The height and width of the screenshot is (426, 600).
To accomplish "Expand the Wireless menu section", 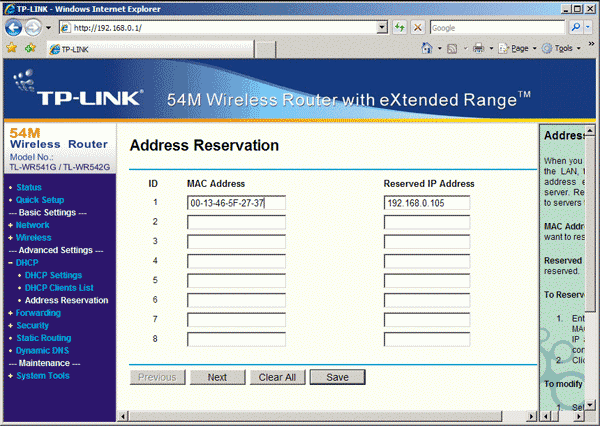I will coord(33,238).
